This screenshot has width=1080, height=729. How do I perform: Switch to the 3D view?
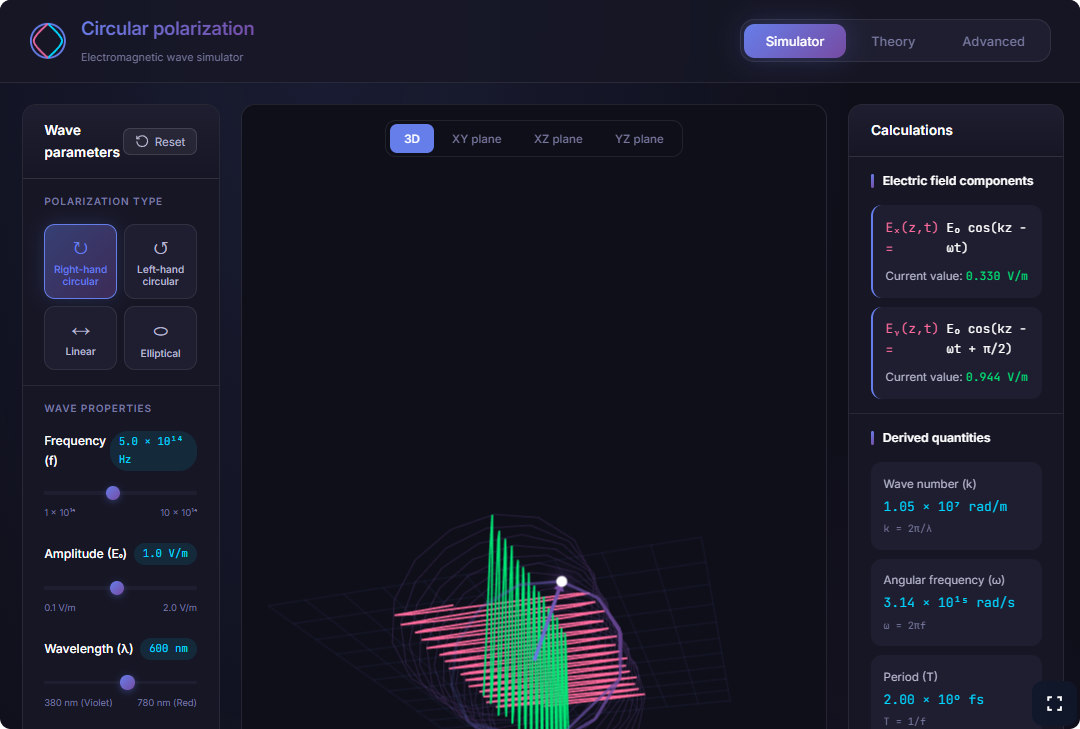tap(412, 138)
